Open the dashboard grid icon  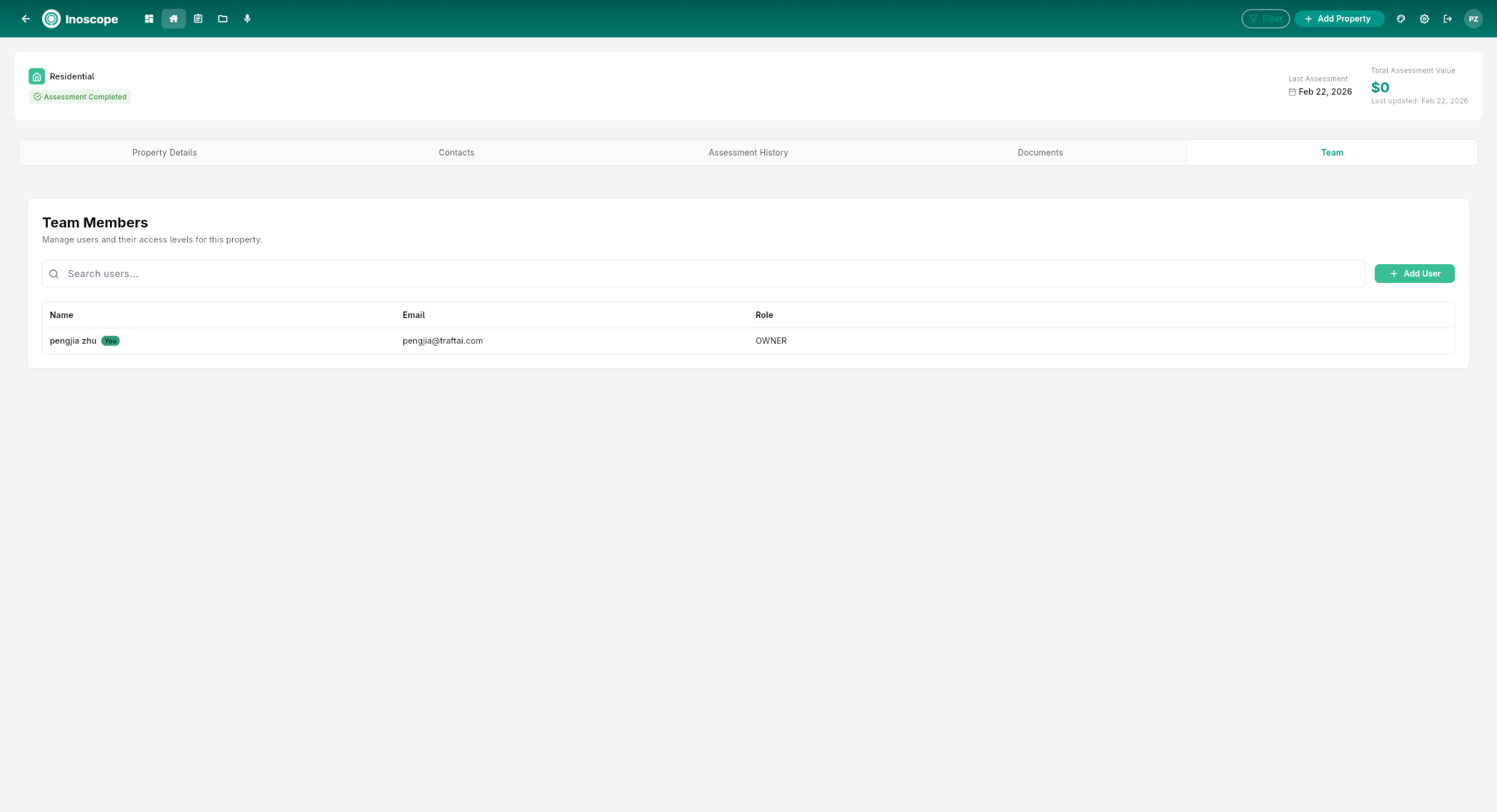pyautogui.click(x=148, y=18)
